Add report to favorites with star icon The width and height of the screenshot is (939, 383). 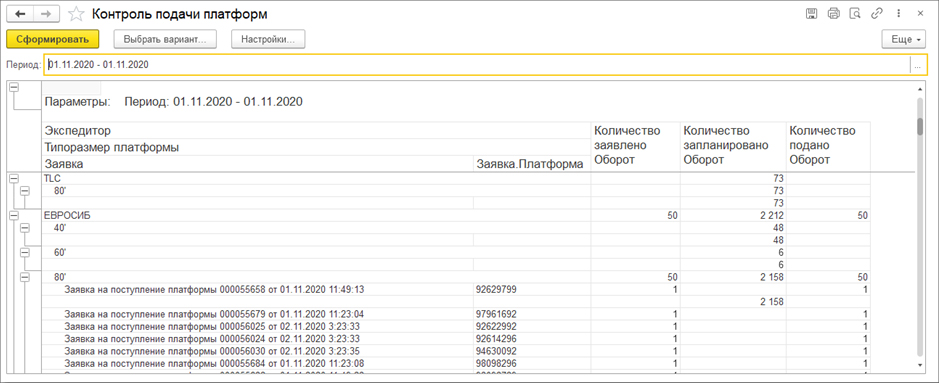pyautogui.click(x=76, y=14)
